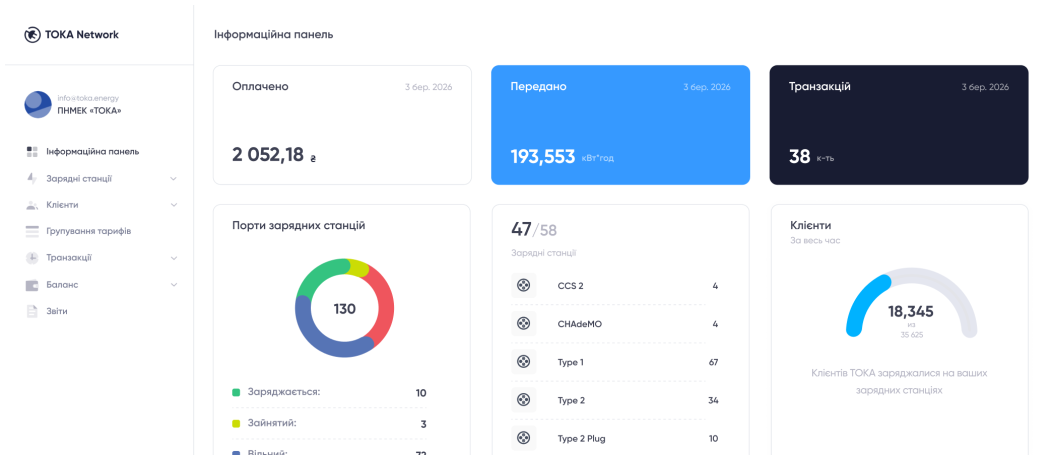Click the Type 2 Plug connector icon
The height and width of the screenshot is (455, 1053).
pos(523,438)
